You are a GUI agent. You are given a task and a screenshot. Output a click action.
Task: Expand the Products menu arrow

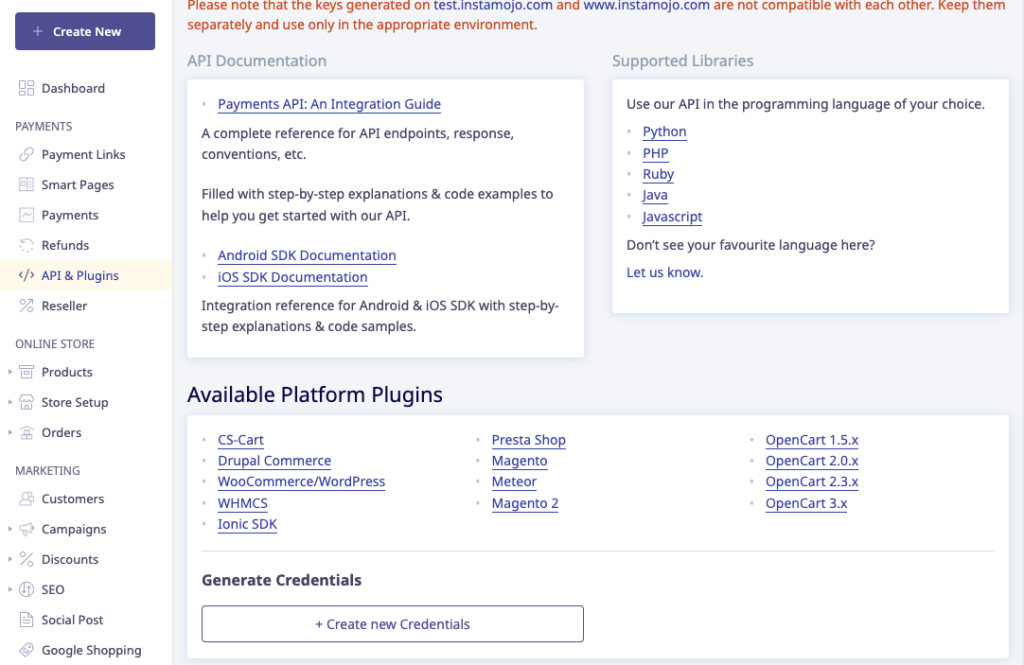10,372
